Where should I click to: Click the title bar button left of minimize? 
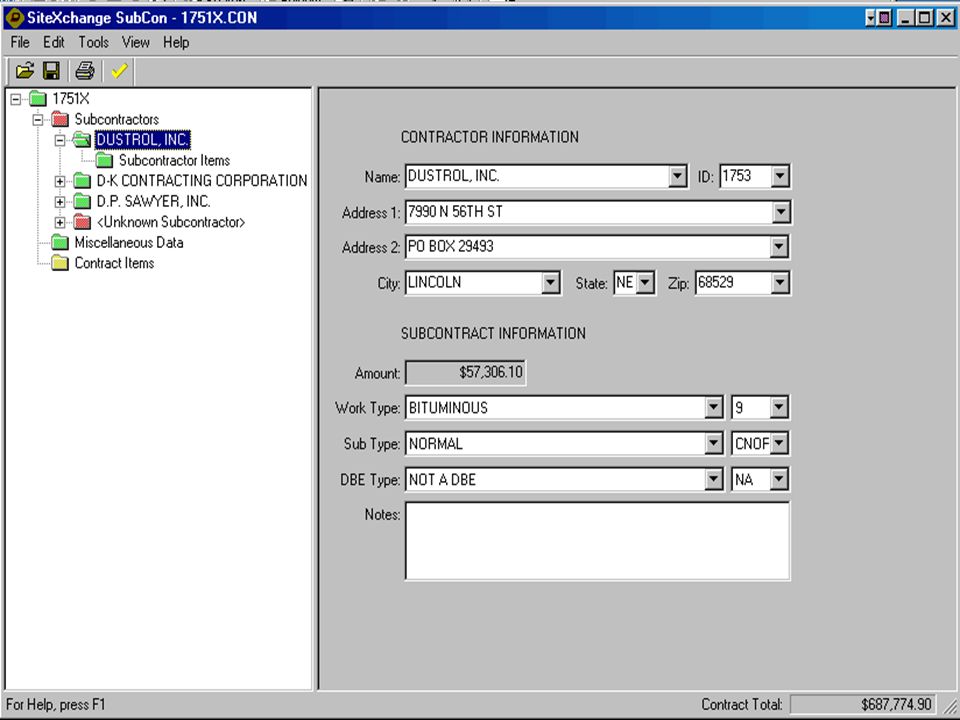879,18
